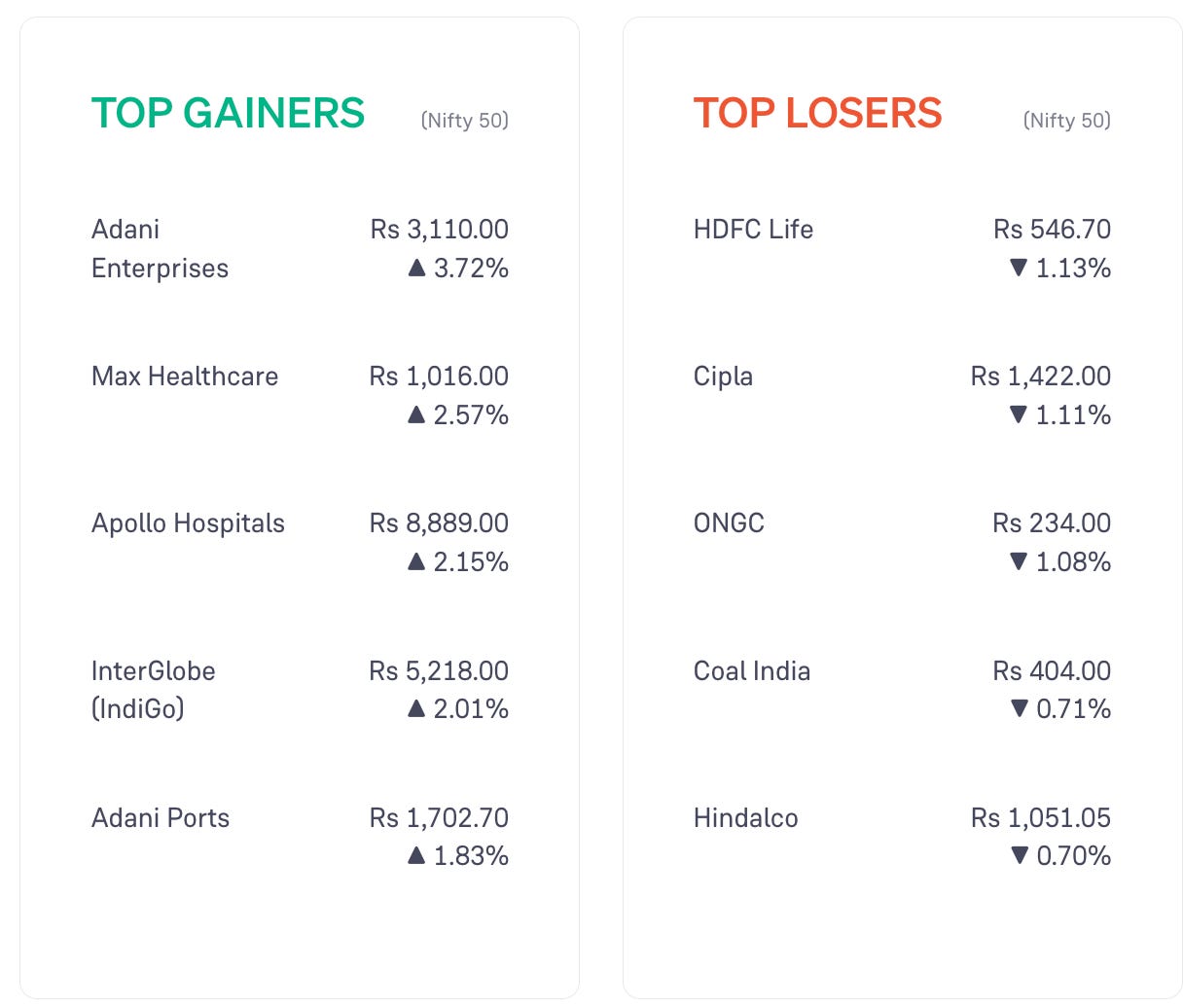
Task: Click the Adani Ports price Rs 1,702.70
Action: pyautogui.click(x=439, y=818)
